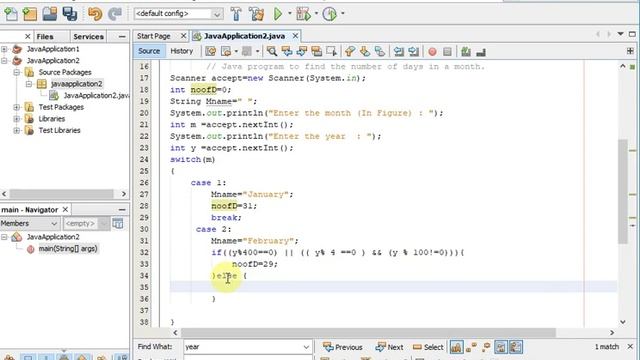Clean and Build project icon
Viewport: 640px width, 360px height.
tap(257, 14)
